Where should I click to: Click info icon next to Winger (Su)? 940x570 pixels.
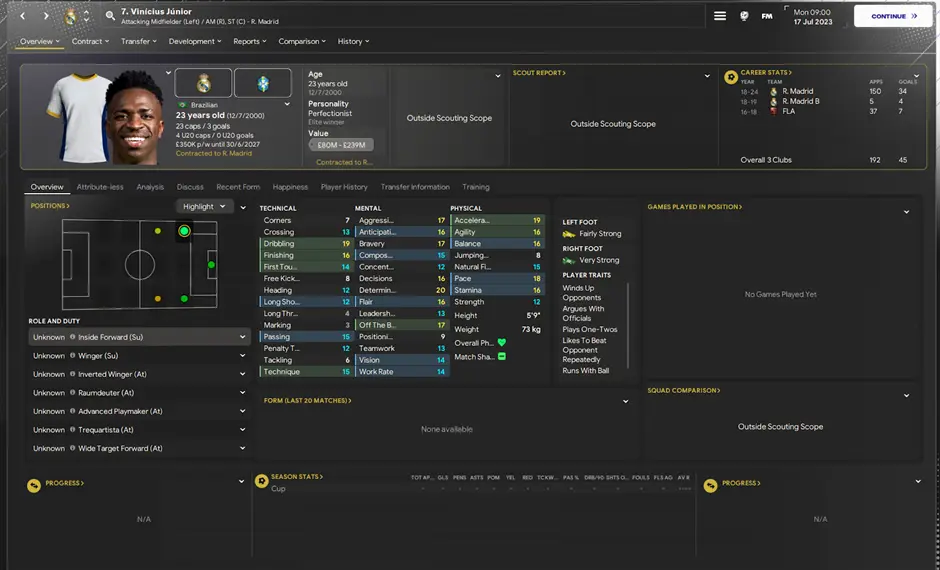point(73,355)
